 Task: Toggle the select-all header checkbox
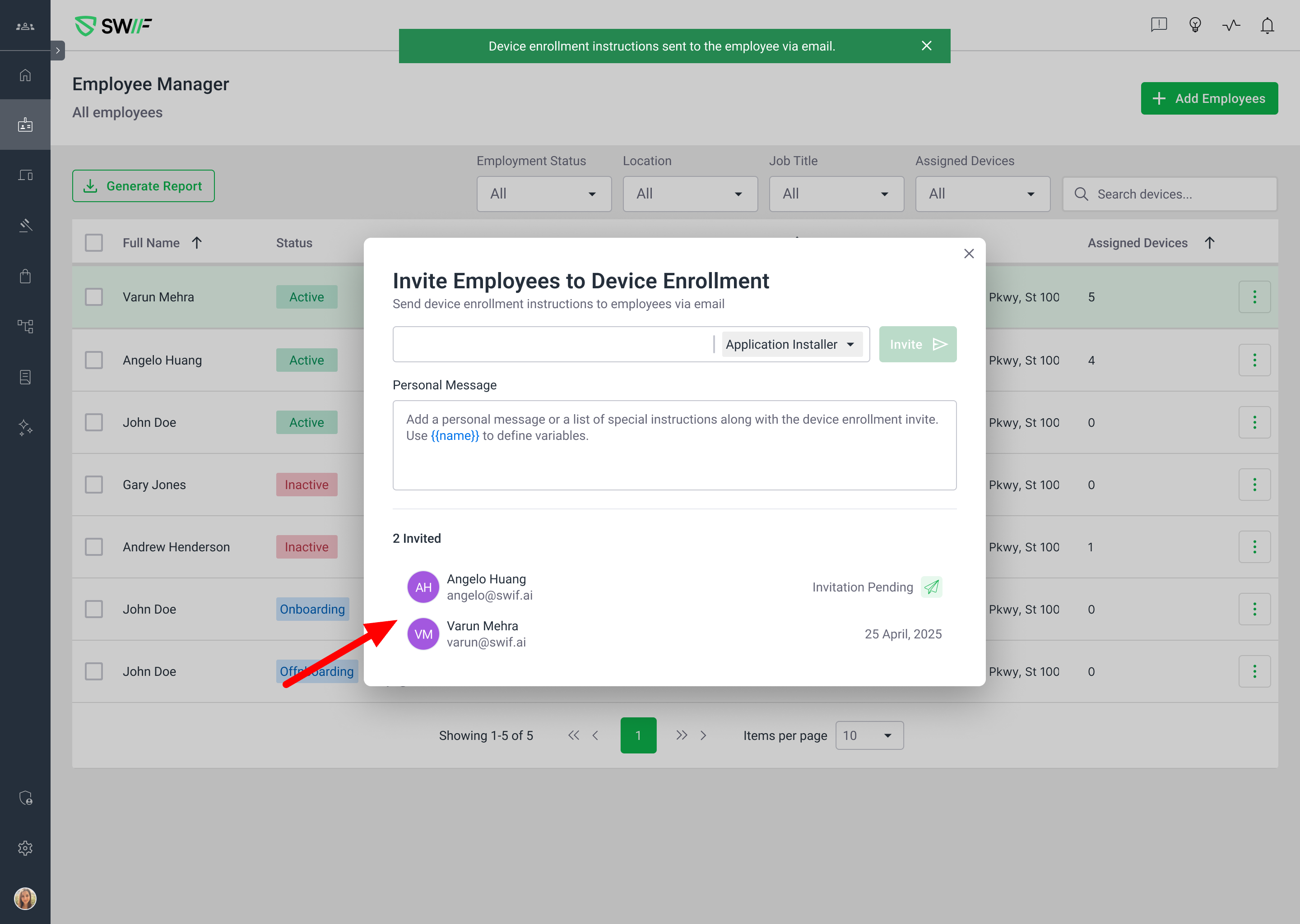click(x=94, y=243)
